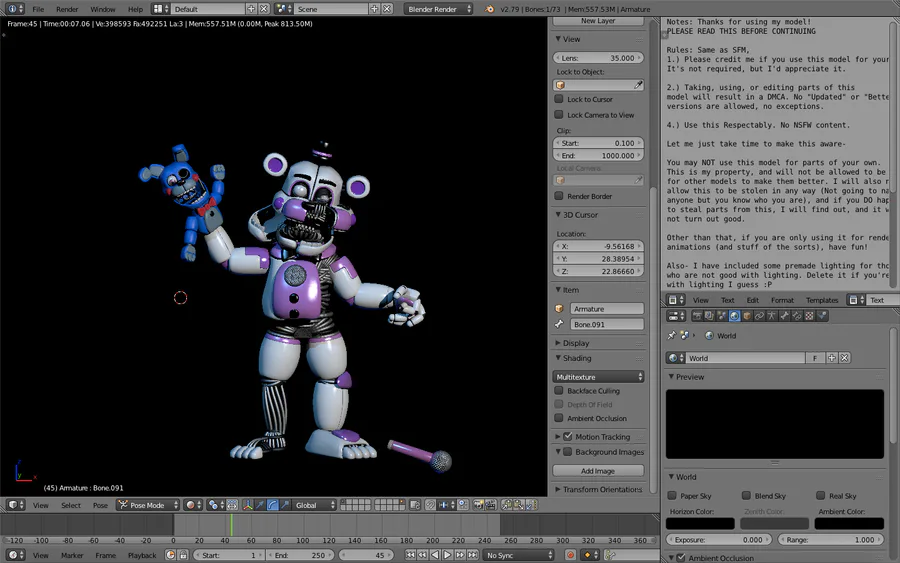This screenshot has width=900, height=563.
Task: Open the Render menu in top bar
Action: (x=67, y=9)
